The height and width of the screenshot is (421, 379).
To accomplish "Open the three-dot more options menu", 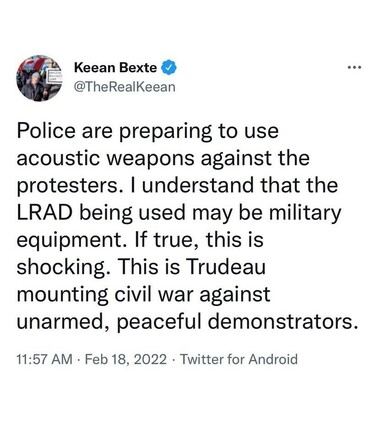I will click(354, 68).
